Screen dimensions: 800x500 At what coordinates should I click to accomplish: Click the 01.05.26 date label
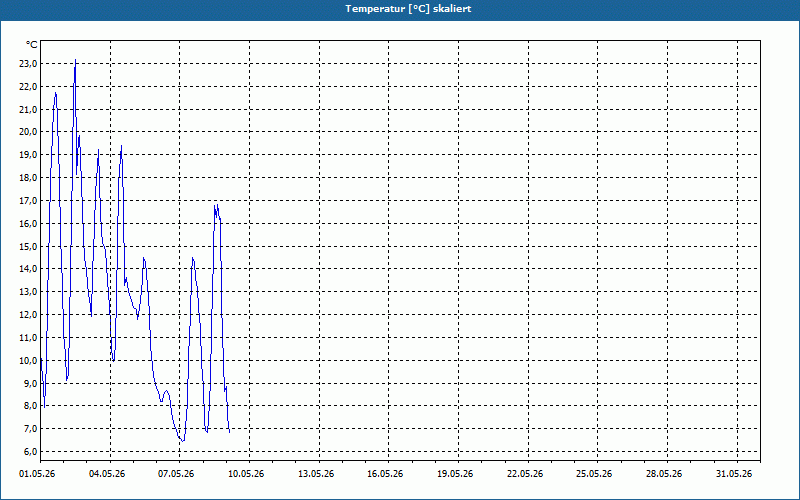pos(37,474)
